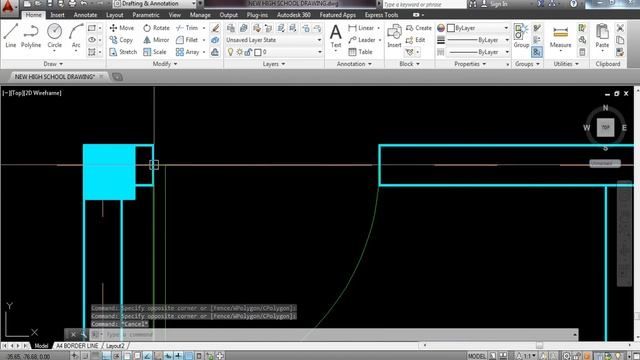Select the Polyline tool
The image size is (640, 360).
click(31, 36)
